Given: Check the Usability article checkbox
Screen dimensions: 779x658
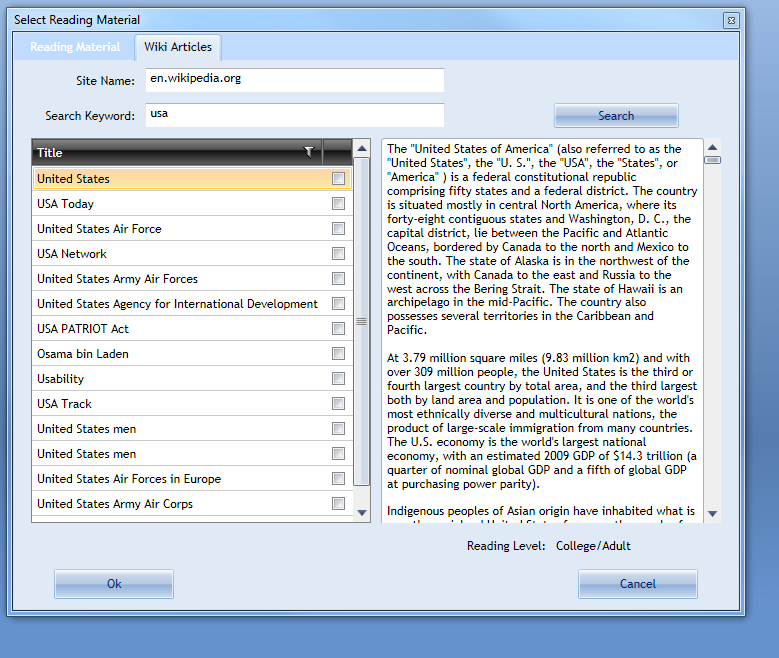Looking at the screenshot, I should tap(339, 379).
